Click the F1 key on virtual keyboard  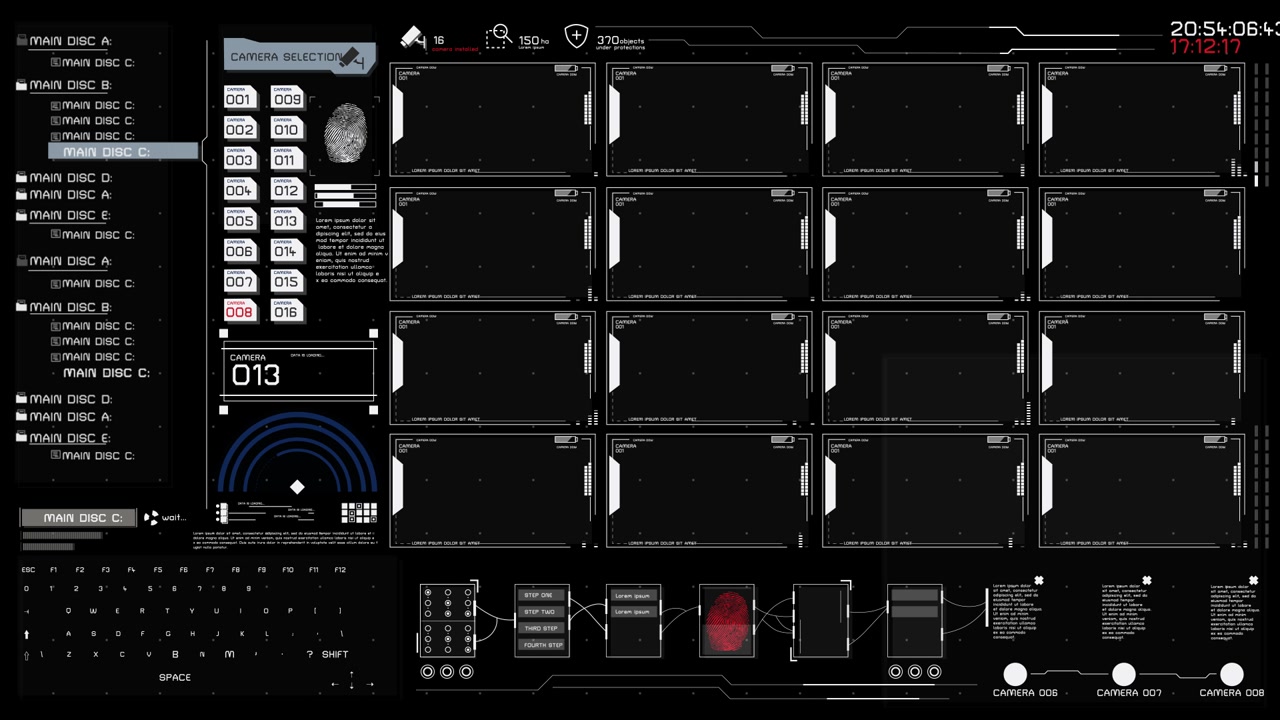click(x=54, y=570)
